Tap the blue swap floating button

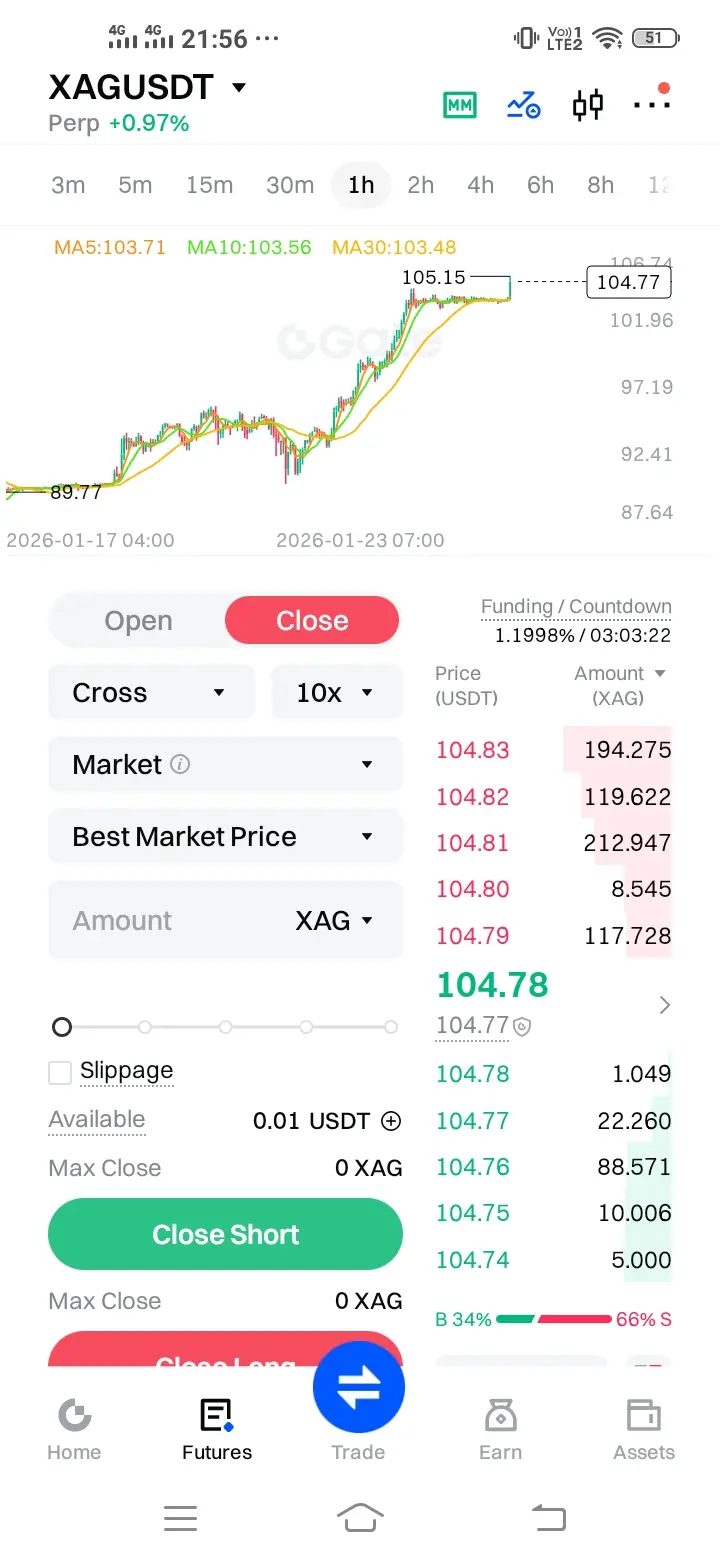pos(358,1388)
